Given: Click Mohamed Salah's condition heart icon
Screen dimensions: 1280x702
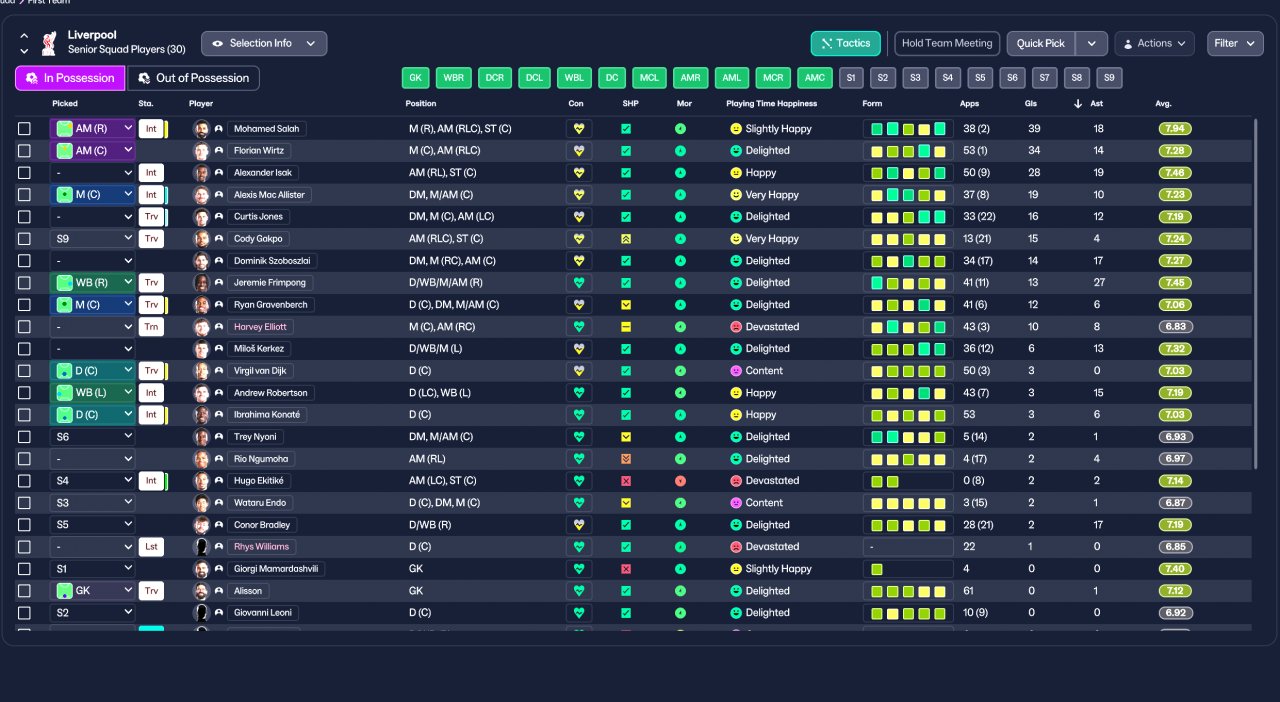Looking at the screenshot, I should pyautogui.click(x=580, y=129).
